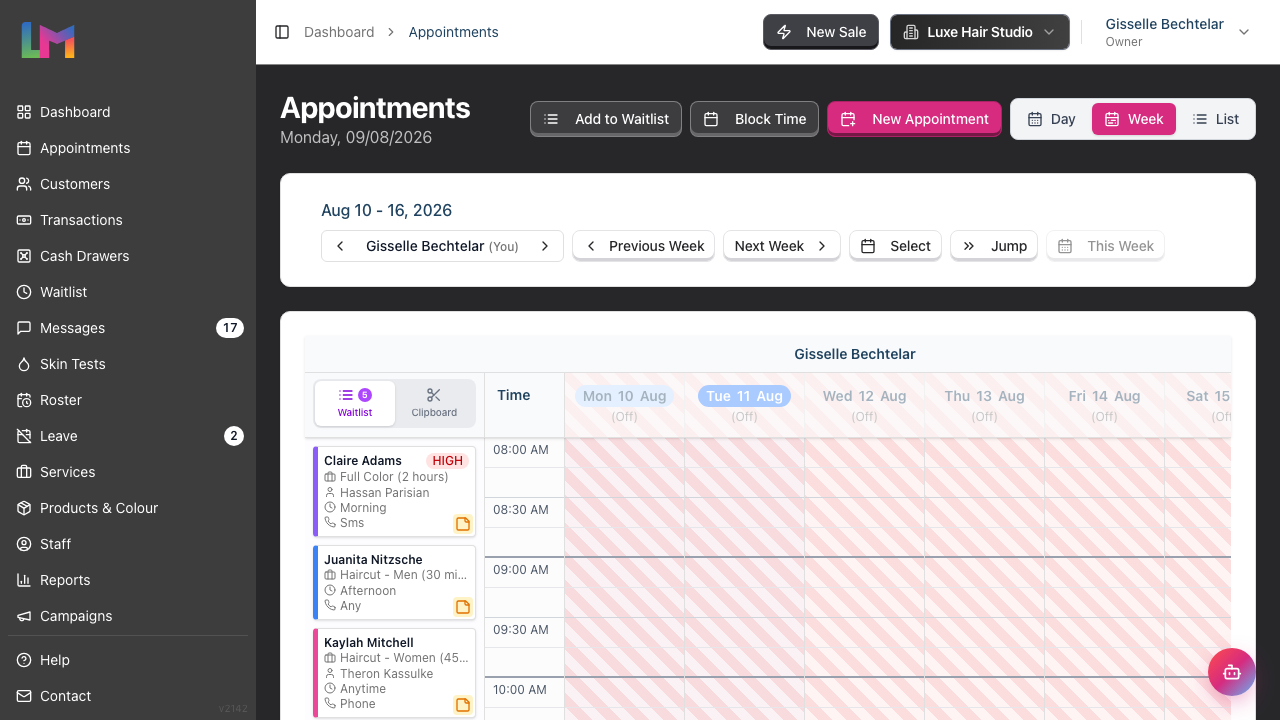The image size is (1280, 720).
Task: Select Tue 11 Aug column header
Action: [x=744, y=404]
